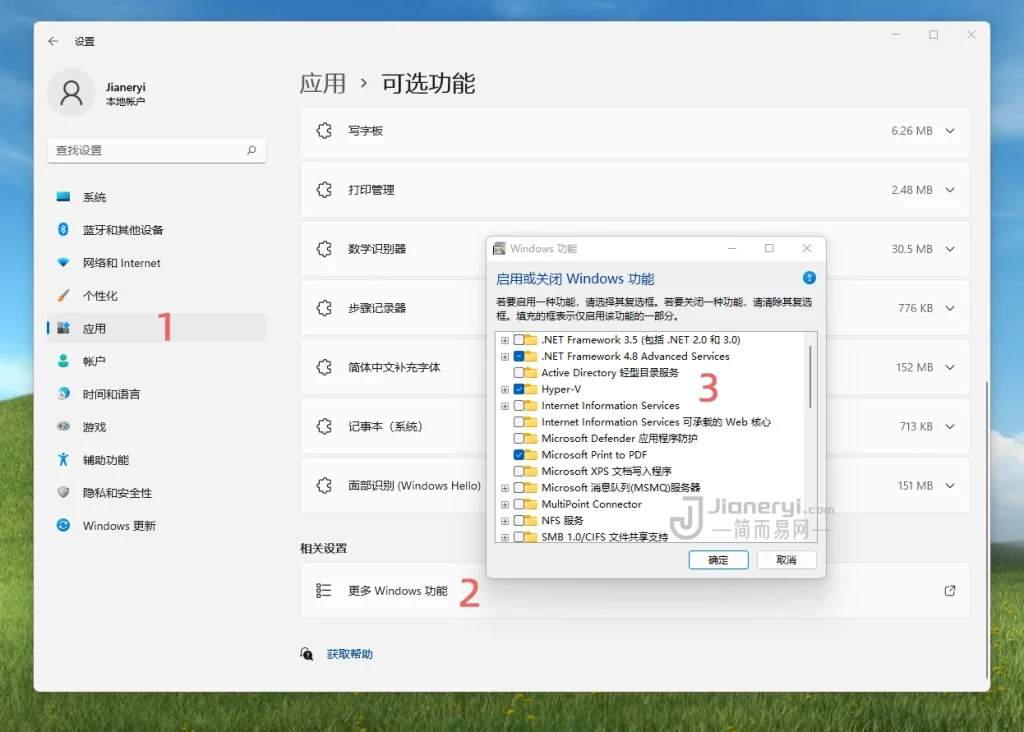This screenshot has height=732, width=1024.
Task: Toggle .NET Framework 4.8 Advanced Services checkbox
Action: (519, 356)
